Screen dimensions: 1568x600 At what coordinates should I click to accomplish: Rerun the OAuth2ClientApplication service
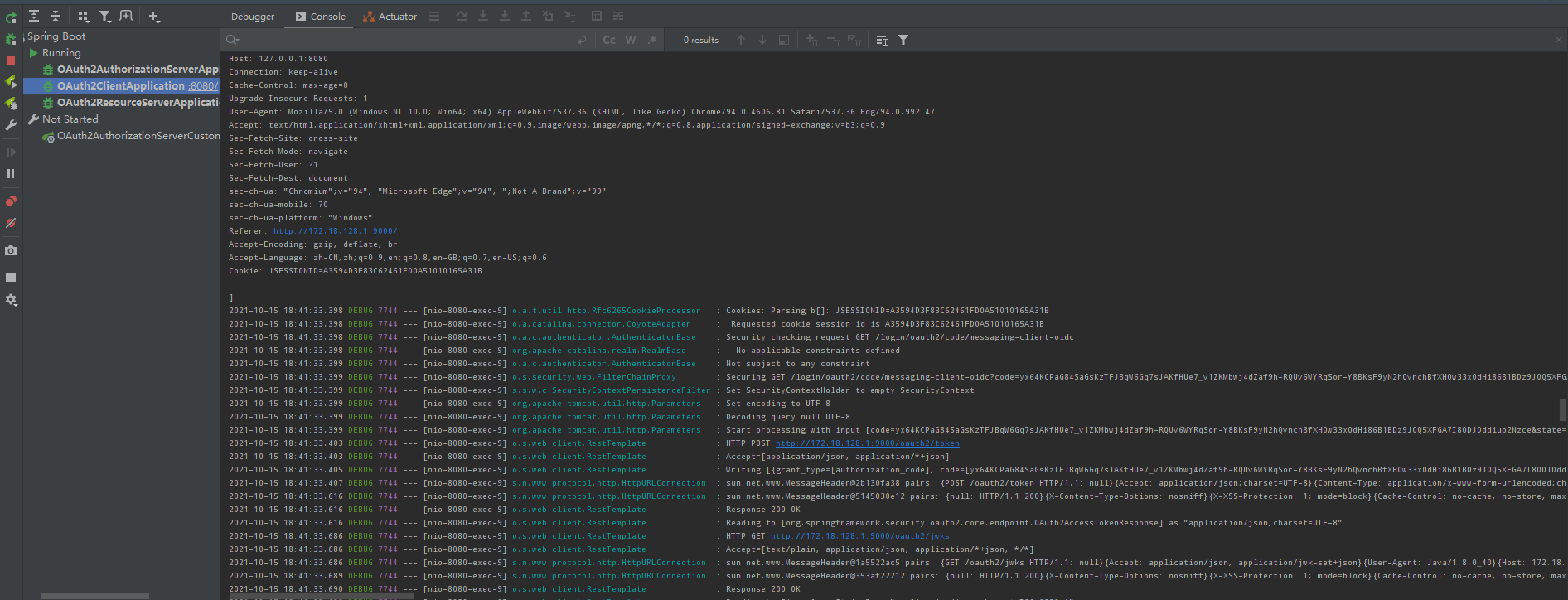coord(11,17)
